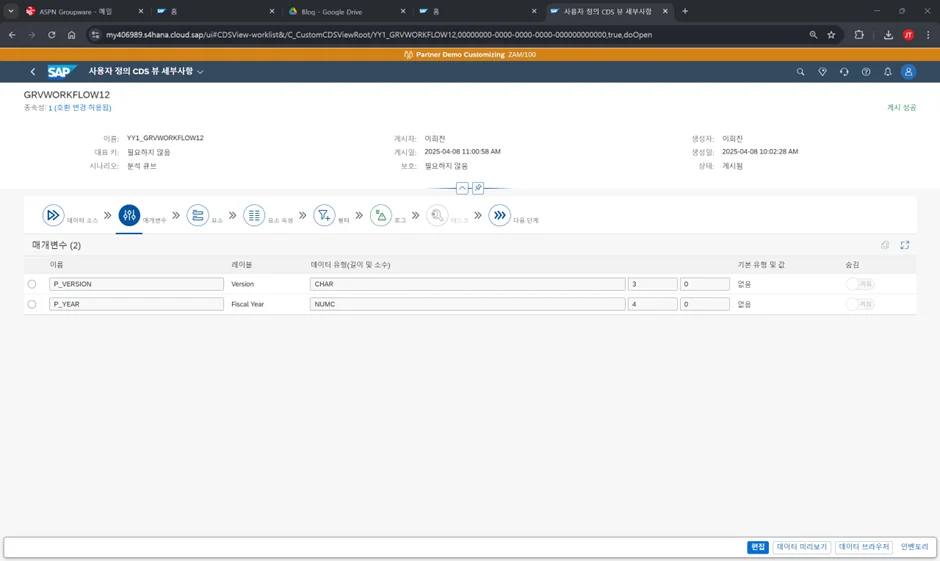
Task: Click the SAP shell search icon
Action: click(x=800, y=72)
